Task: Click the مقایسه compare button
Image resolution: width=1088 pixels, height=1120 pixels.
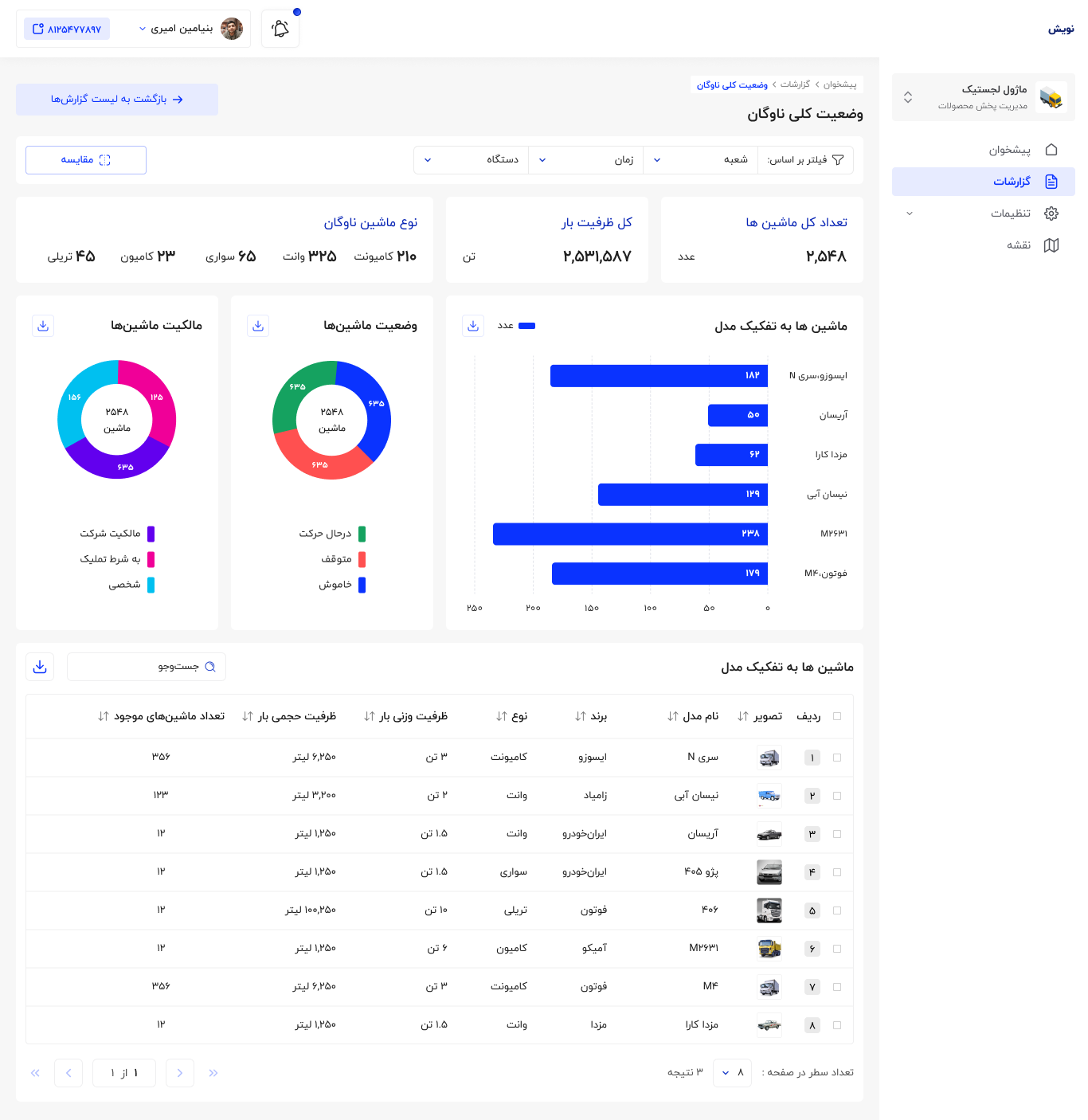Action: 86,160
